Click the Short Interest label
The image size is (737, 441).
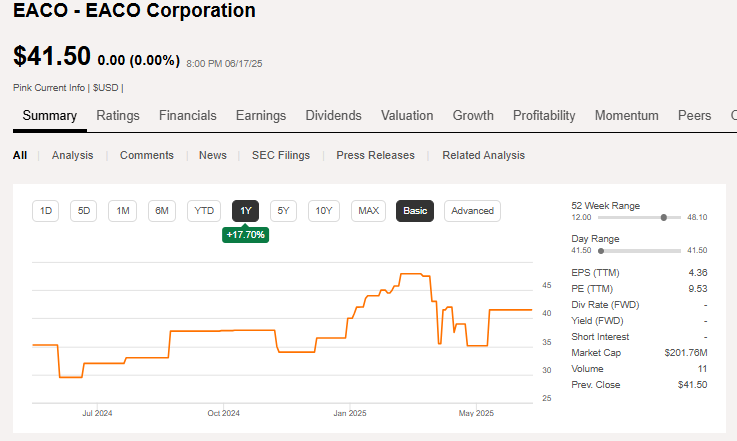[x=600, y=337]
